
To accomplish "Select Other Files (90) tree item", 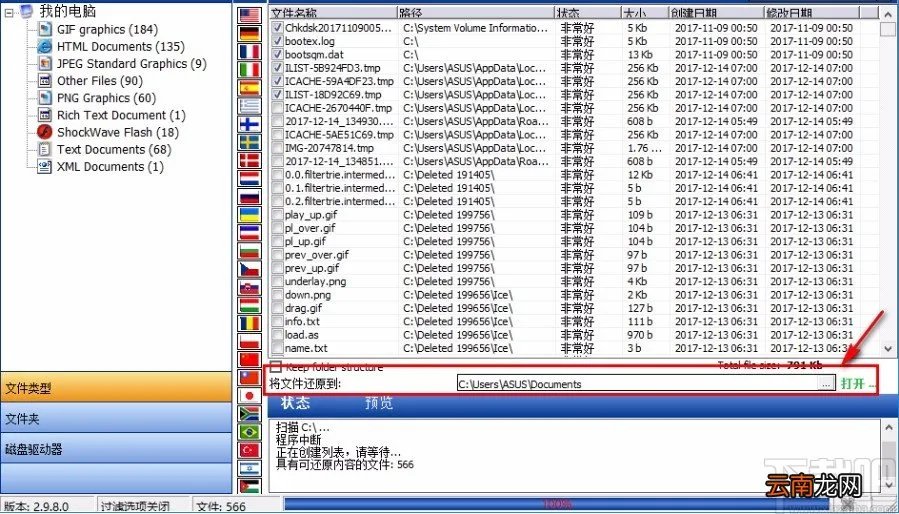I will (x=100, y=81).
